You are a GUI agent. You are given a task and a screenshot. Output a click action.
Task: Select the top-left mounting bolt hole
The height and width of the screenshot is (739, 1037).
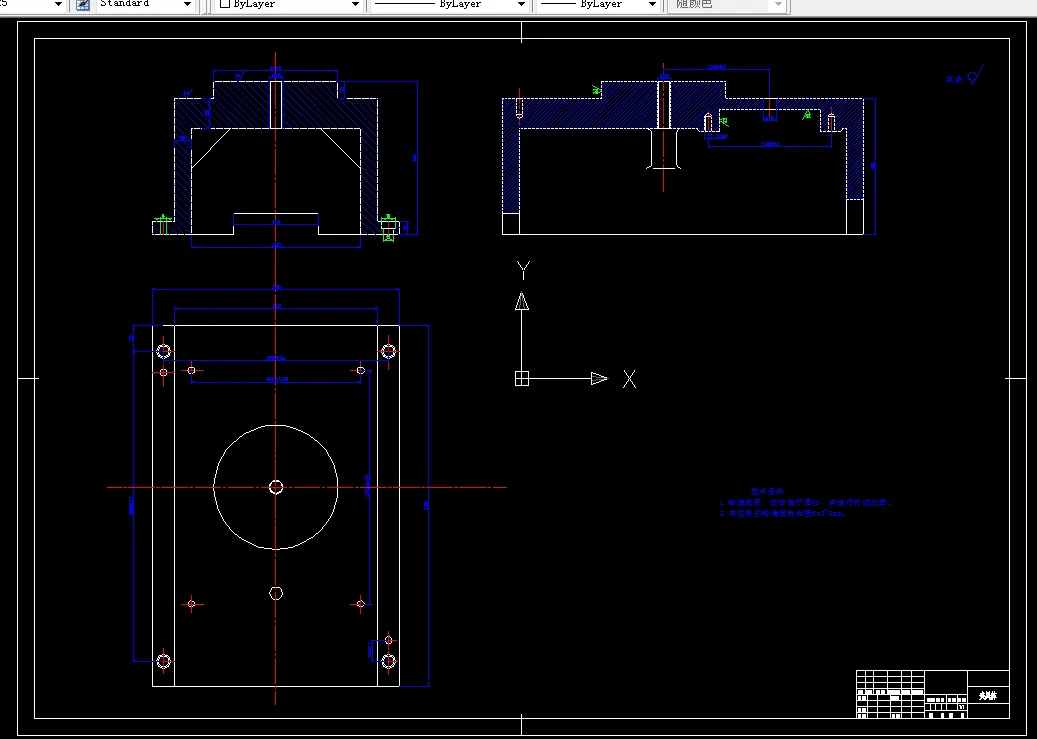[x=163, y=351]
